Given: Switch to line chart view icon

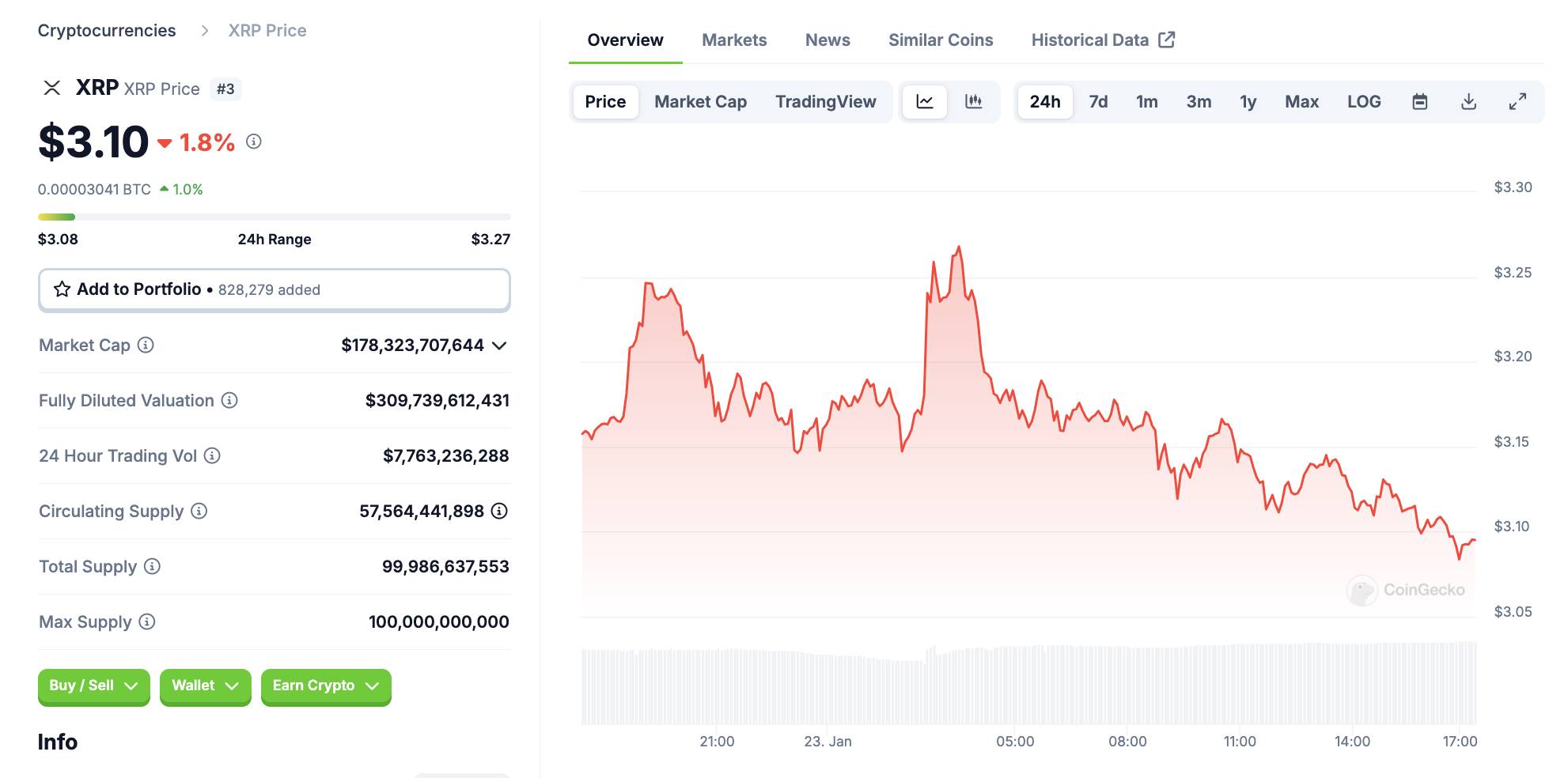Looking at the screenshot, I should (x=925, y=101).
